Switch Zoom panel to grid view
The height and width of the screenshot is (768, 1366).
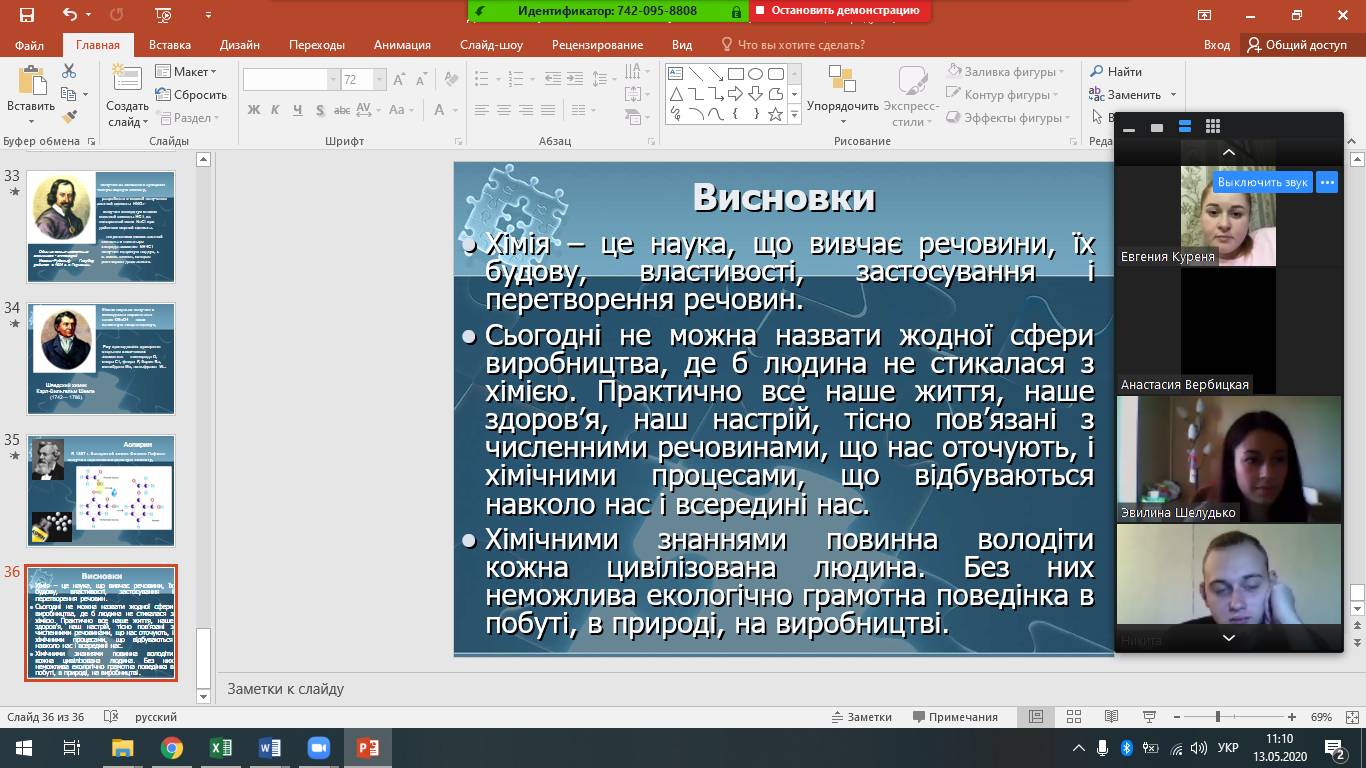click(x=1213, y=127)
